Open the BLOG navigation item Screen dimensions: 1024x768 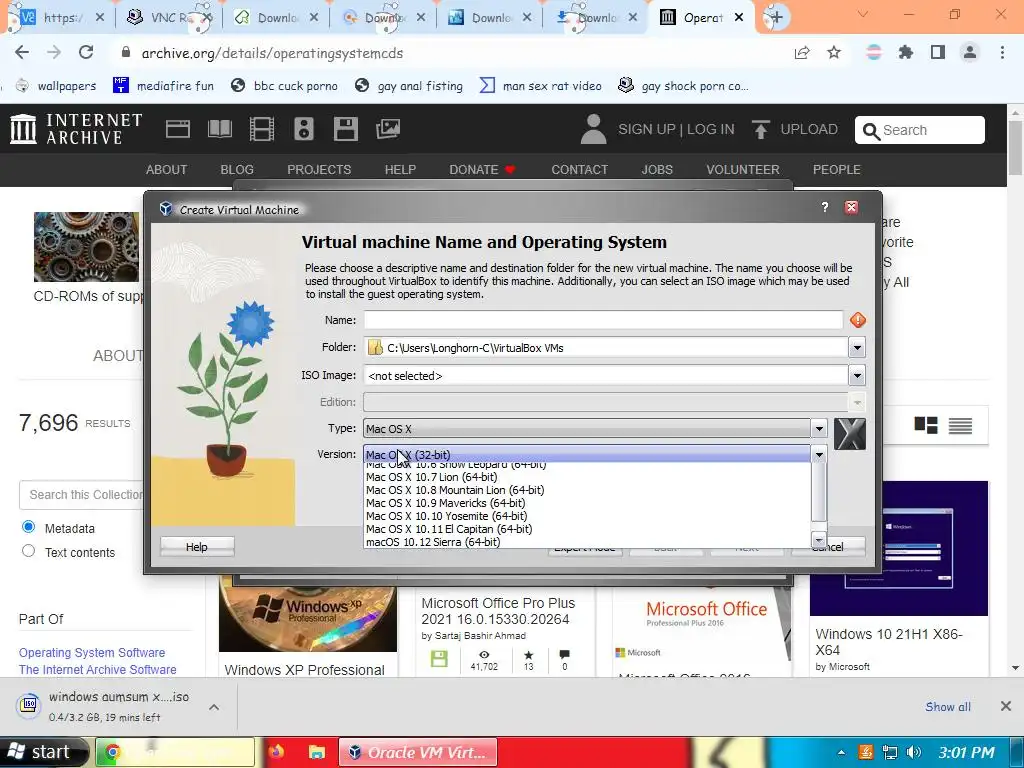pos(237,170)
